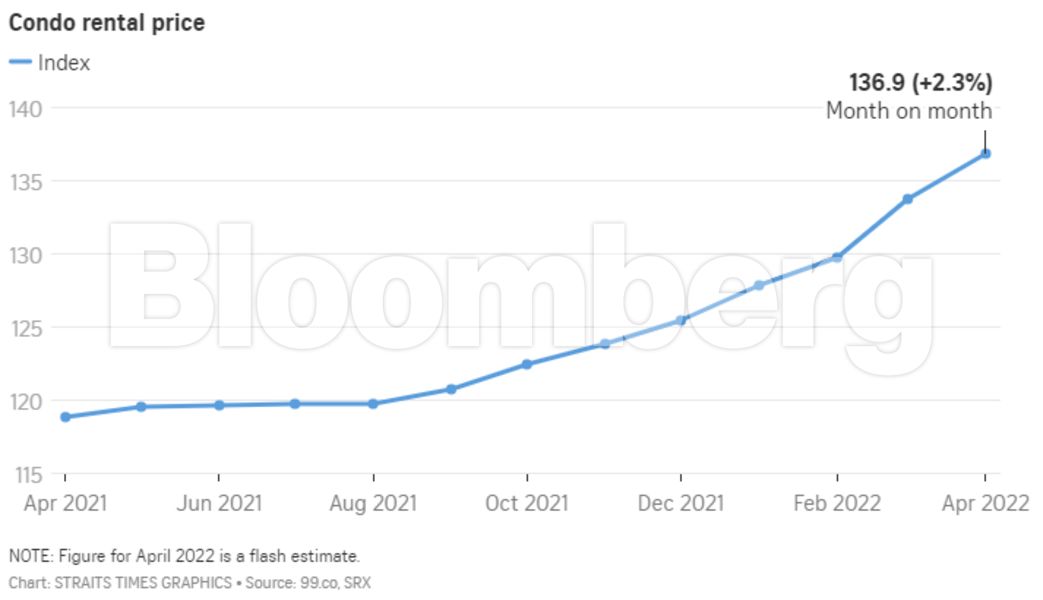Select the June 2021 data point on the line
The image size is (1043, 600).
pos(218,405)
